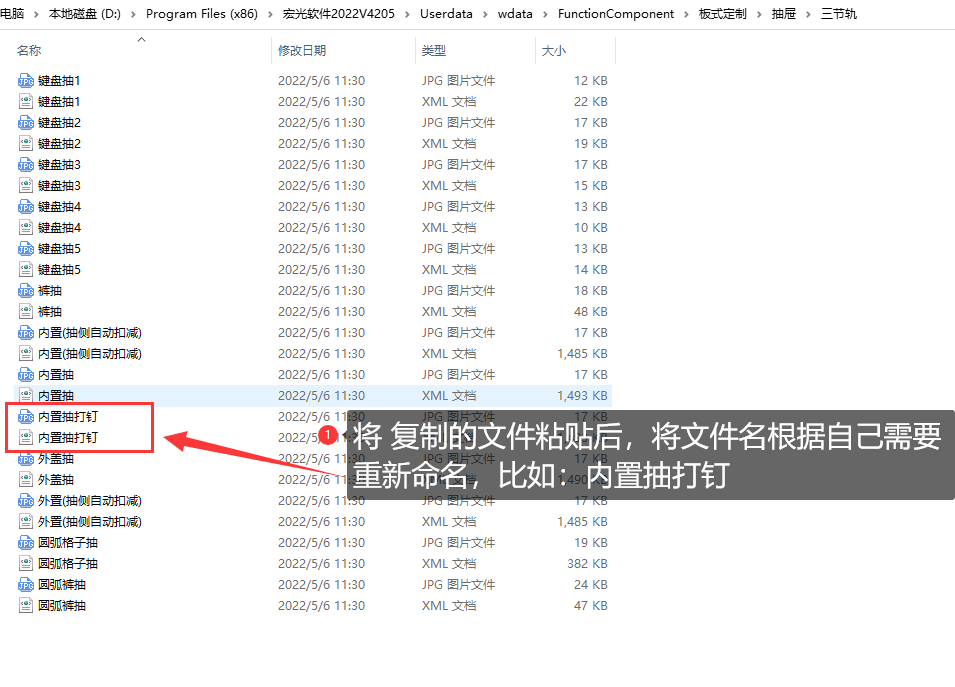The image size is (955, 687).
Task: Click the JPG file icon for 键盘抽2
Action: tap(26, 122)
